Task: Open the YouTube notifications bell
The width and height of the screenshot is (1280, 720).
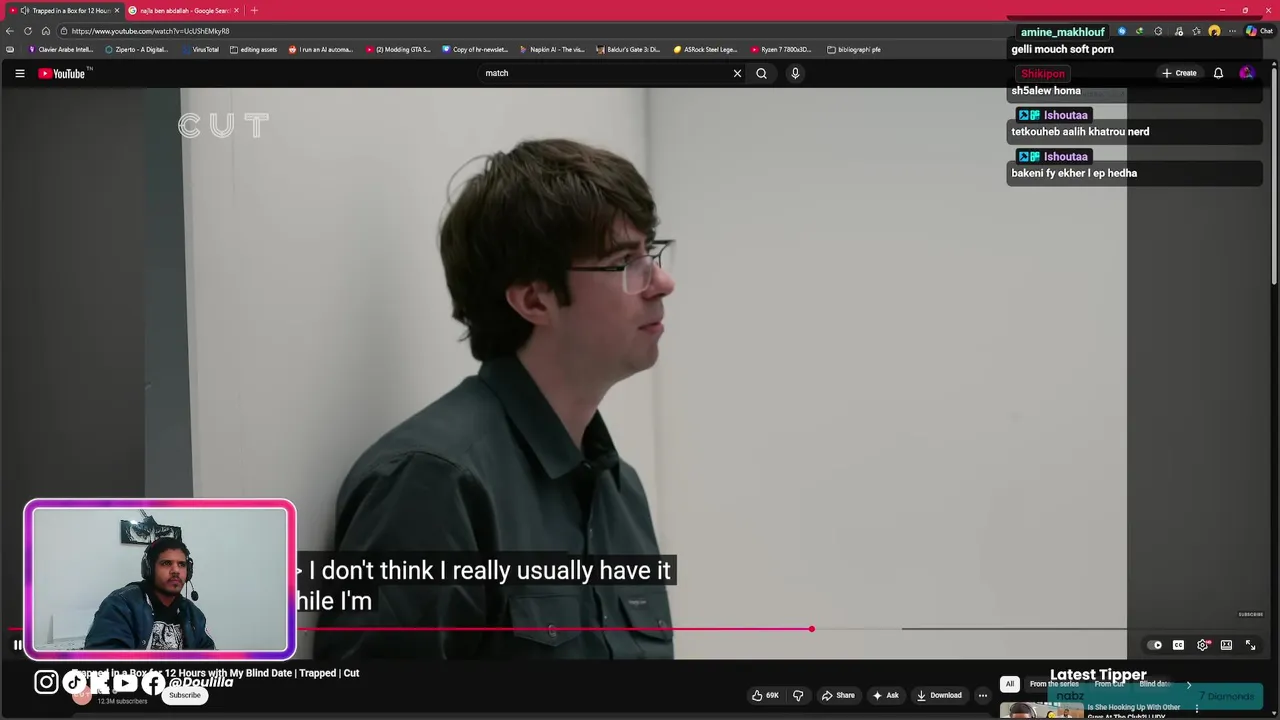Action: click(1218, 73)
